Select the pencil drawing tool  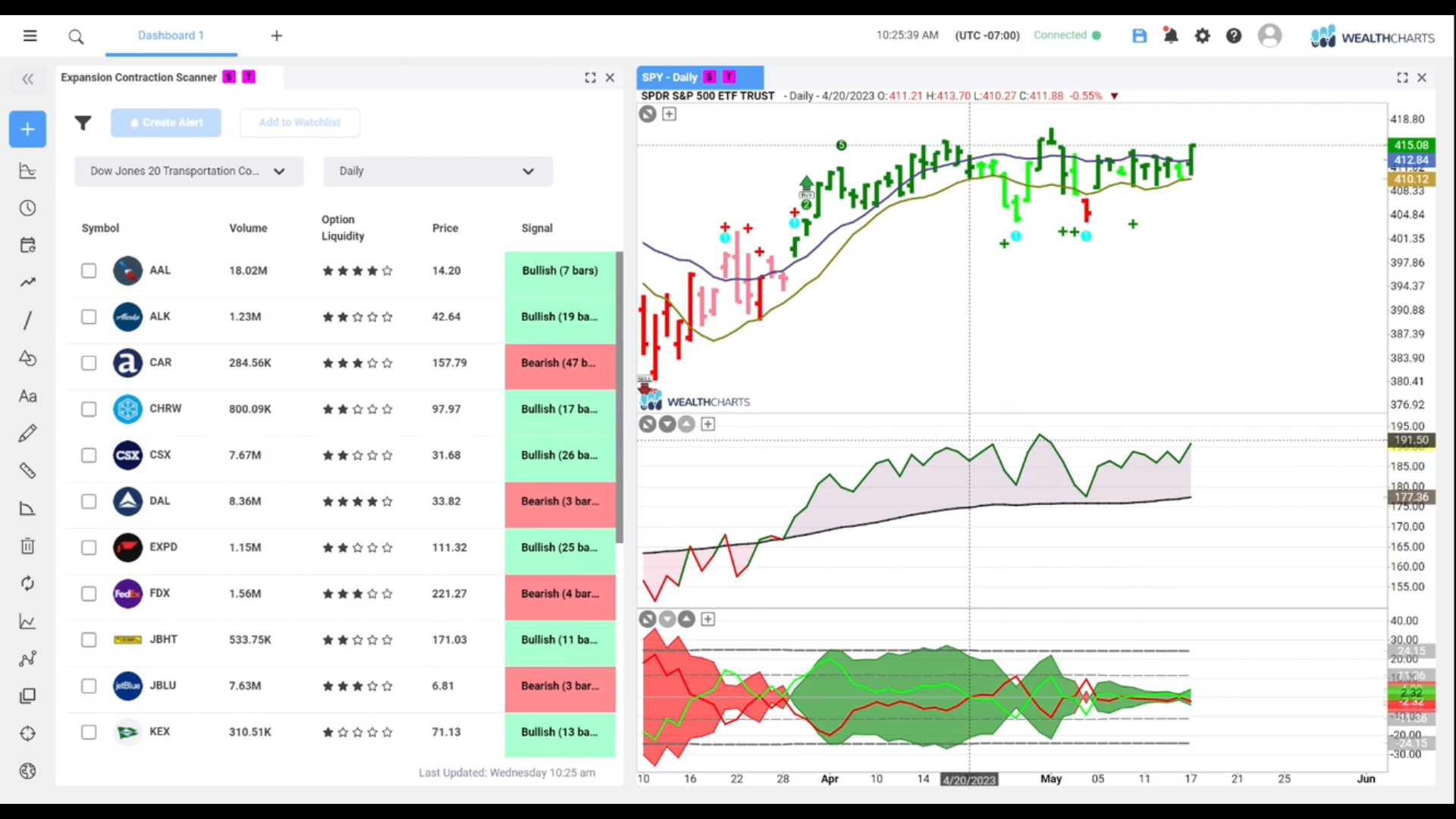pos(27,433)
